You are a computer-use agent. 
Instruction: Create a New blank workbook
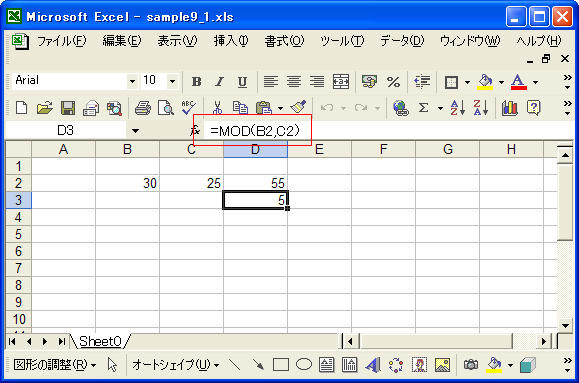21,108
